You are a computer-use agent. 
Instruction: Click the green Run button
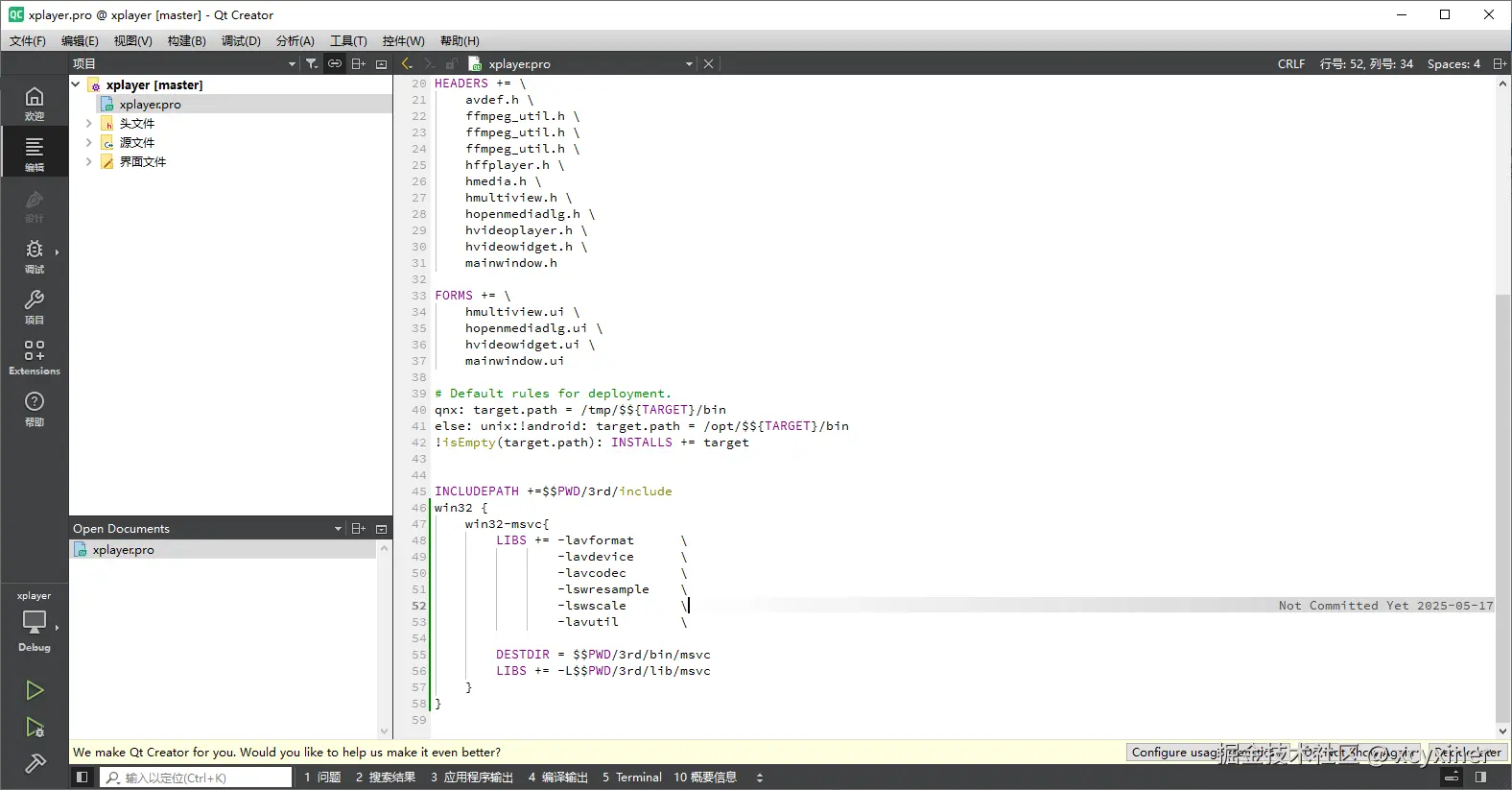[x=35, y=690]
